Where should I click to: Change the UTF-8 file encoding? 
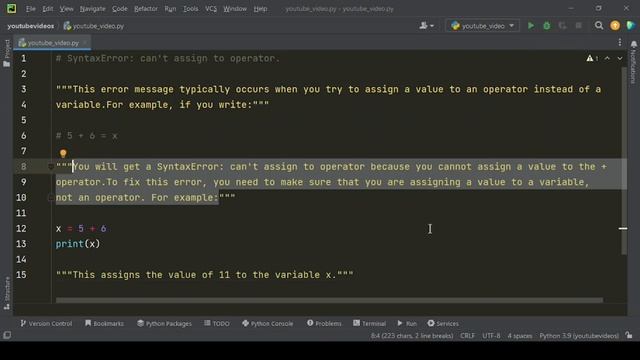[x=491, y=336]
